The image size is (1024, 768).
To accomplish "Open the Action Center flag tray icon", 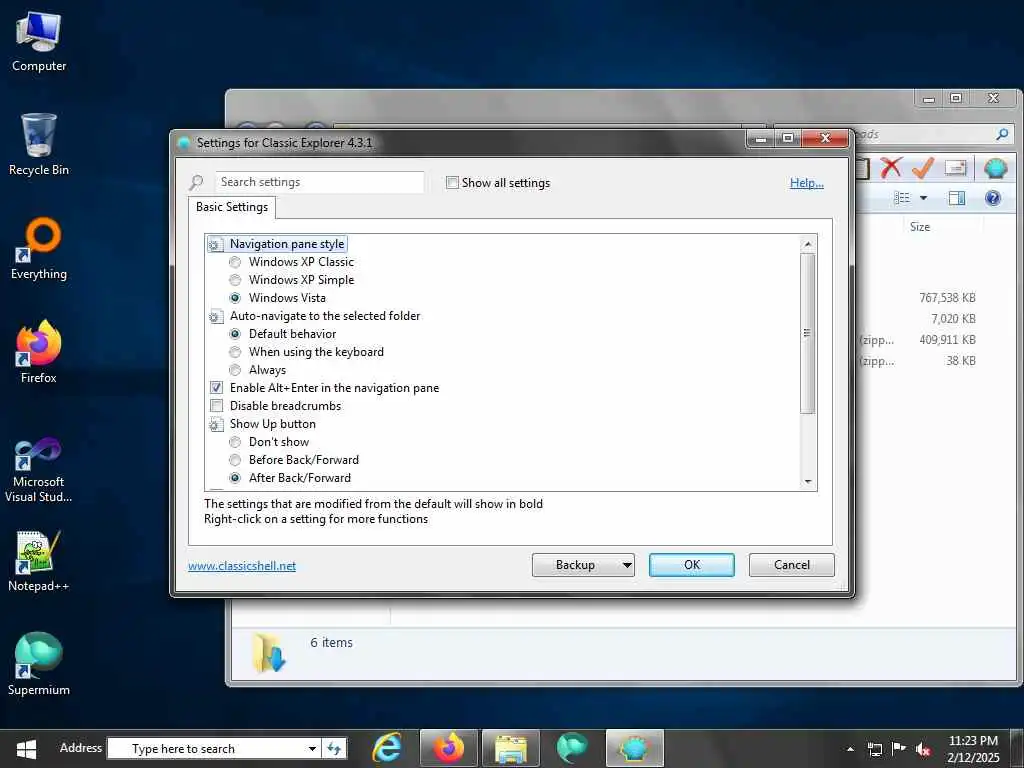I will click(x=899, y=748).
